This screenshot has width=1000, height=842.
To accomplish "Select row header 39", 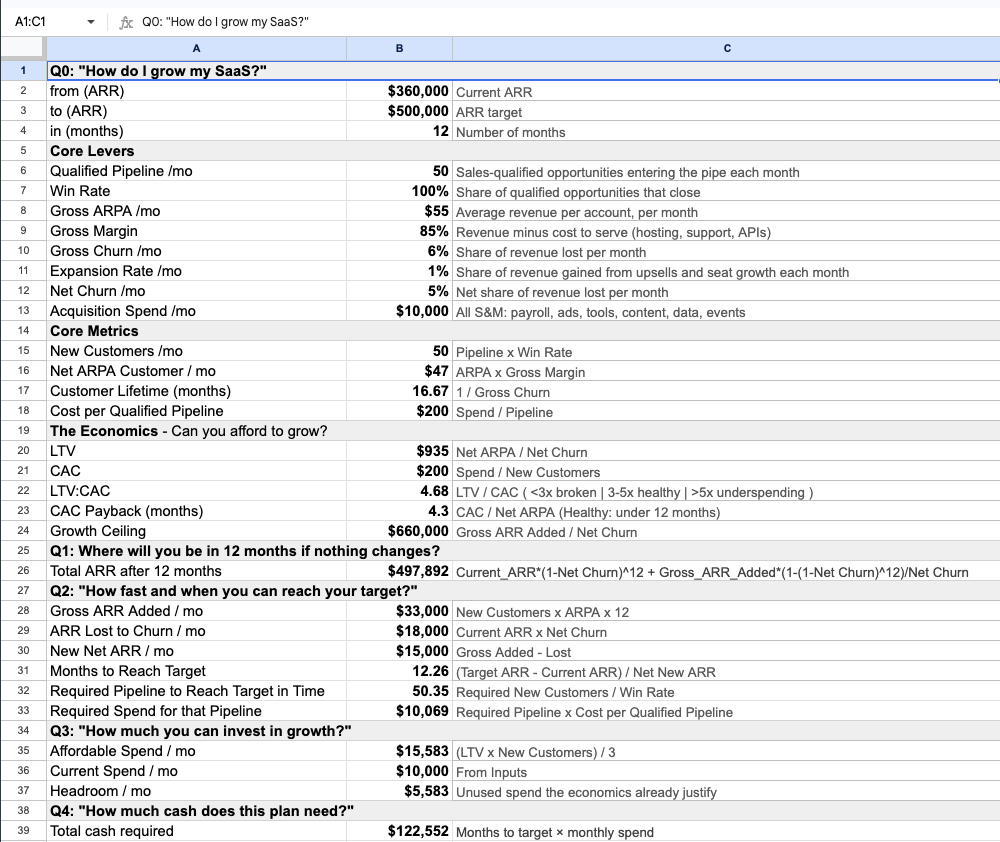I will pos(23,831).
